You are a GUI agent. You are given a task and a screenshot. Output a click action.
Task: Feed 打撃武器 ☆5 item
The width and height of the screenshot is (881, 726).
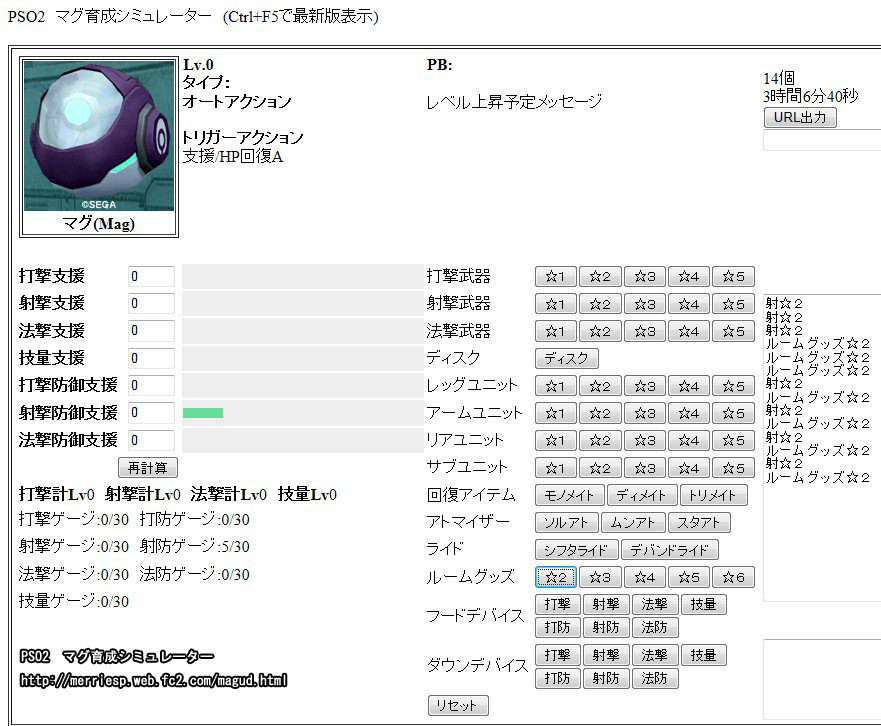tap(733, 276)
